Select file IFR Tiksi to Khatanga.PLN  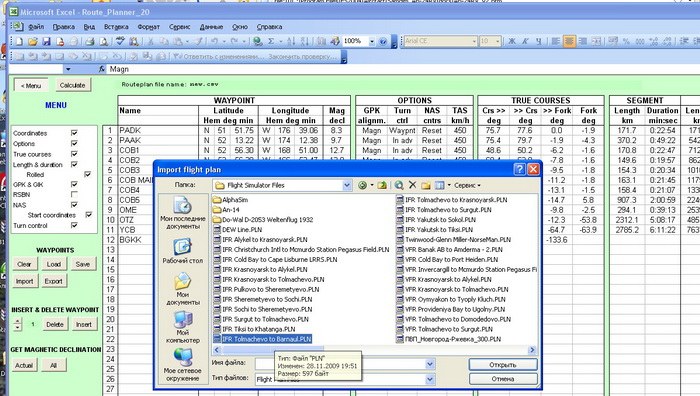pyautogui.click(x=254, y=329)
